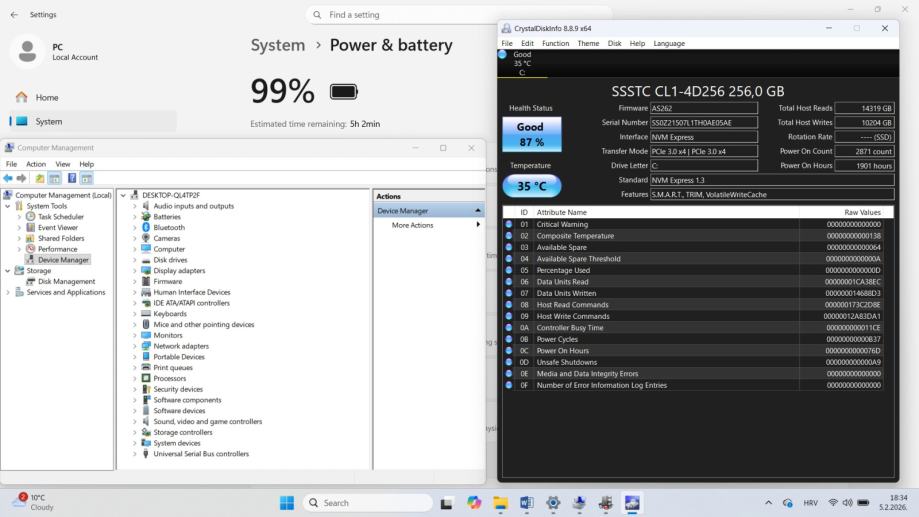919x517 pixels.
Task: Click the Serial Number field
Action: 704,123
